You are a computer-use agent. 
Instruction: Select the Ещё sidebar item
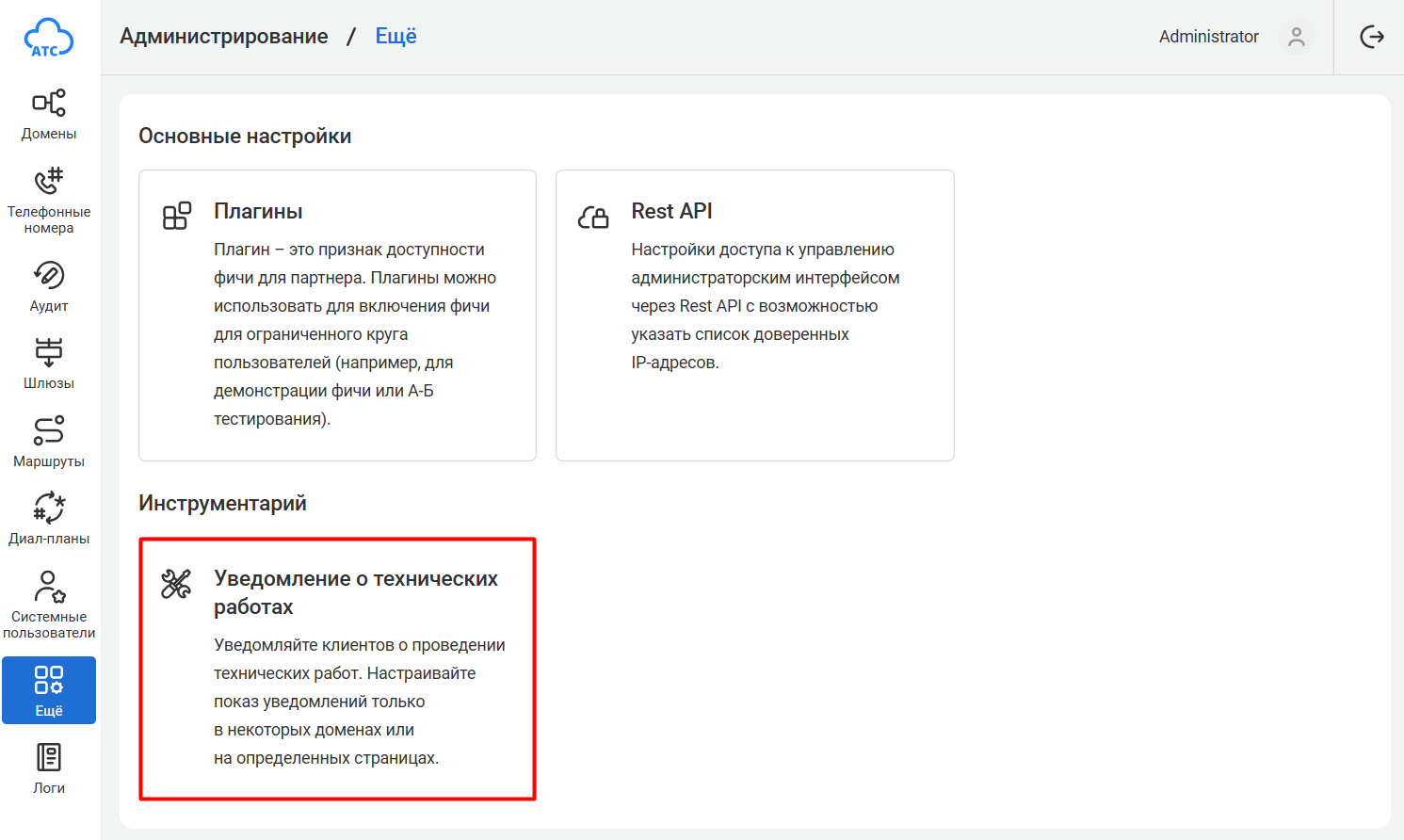coord(49,690)
